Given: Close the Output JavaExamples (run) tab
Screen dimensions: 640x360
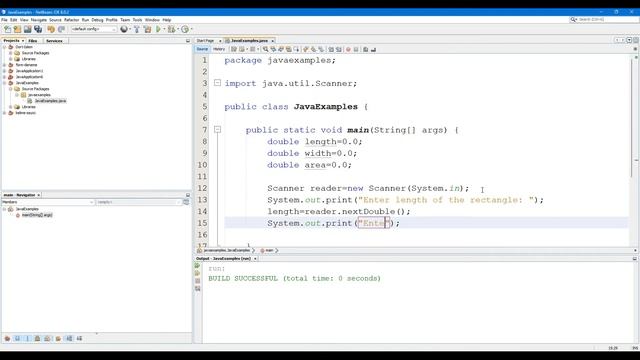Looking at the screenshot, I should (x=255, y=259).
